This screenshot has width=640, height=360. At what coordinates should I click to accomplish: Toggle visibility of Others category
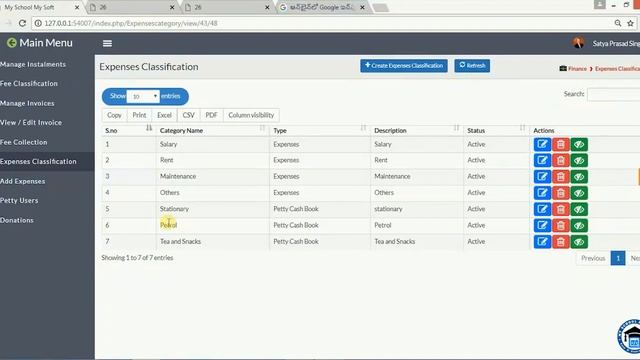pos(579,193)
